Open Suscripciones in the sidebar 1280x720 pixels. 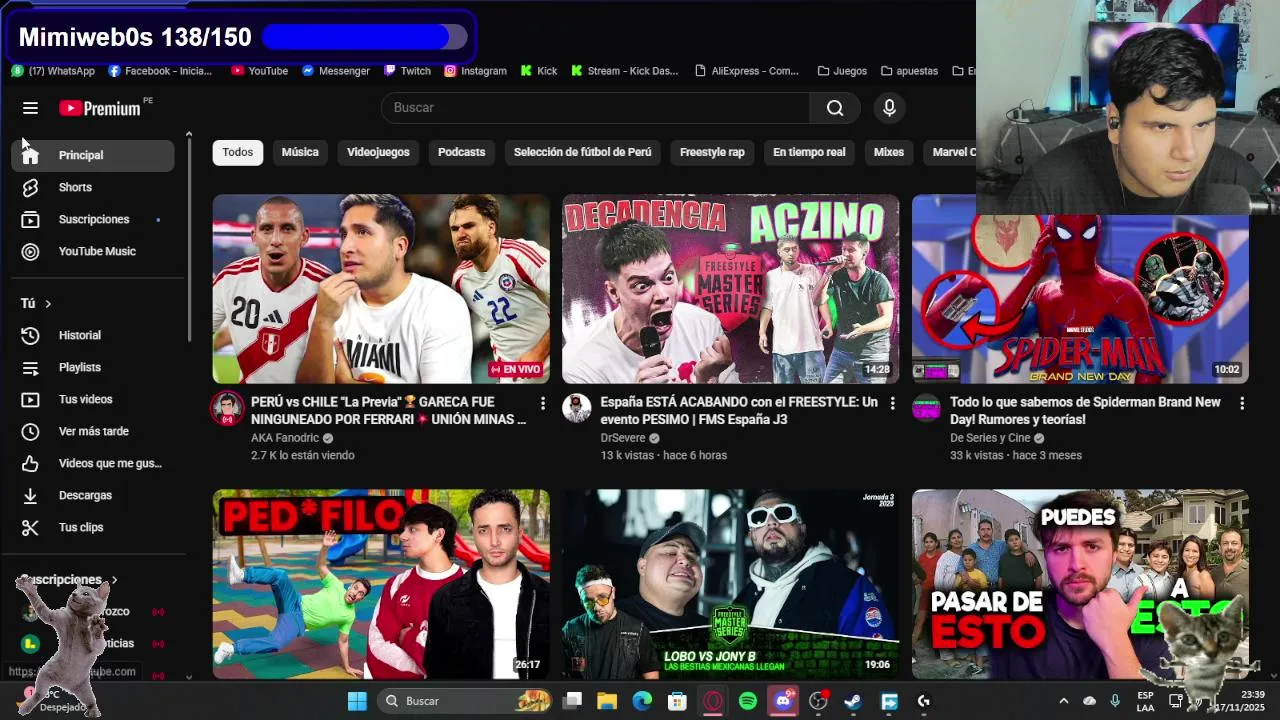click(93, 219)
